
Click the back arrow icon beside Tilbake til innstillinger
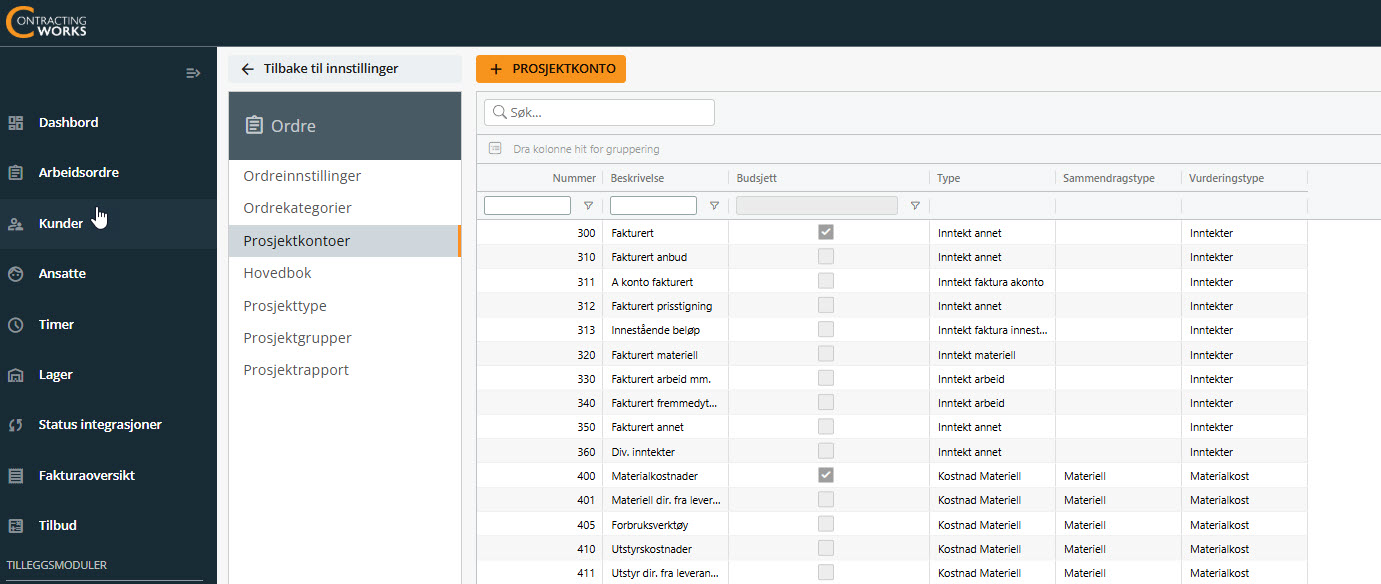click(248, 69)
